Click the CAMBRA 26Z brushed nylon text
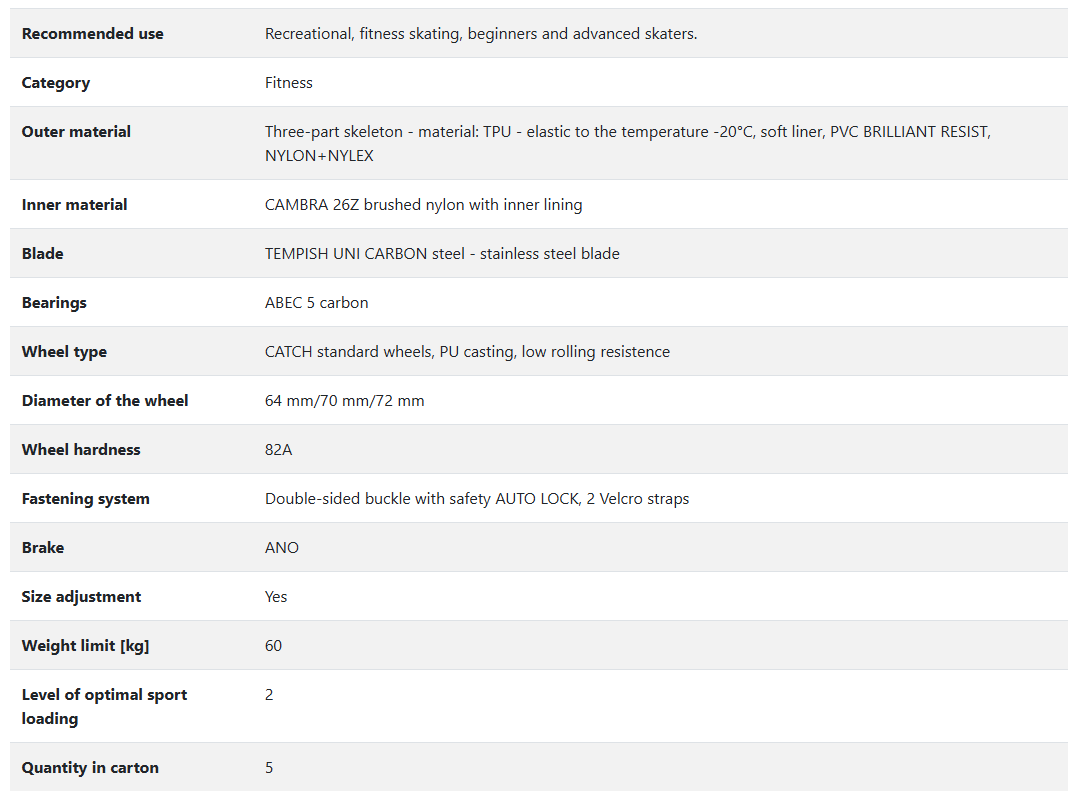This screenshot has height=798, width=1076. pyautogui.click(x=423, y=205)
